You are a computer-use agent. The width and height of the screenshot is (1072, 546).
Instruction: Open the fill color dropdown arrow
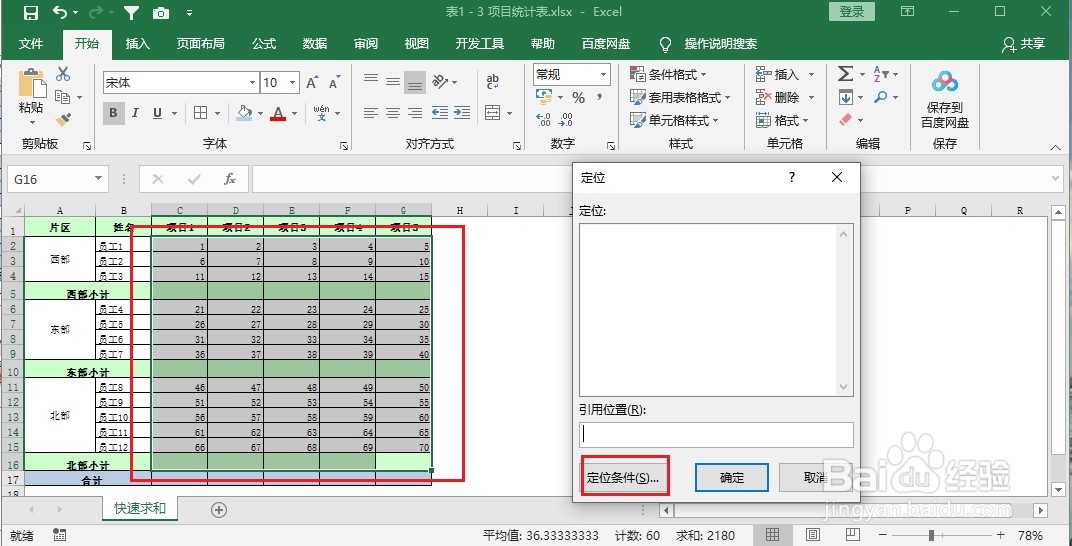click(260, 113)
